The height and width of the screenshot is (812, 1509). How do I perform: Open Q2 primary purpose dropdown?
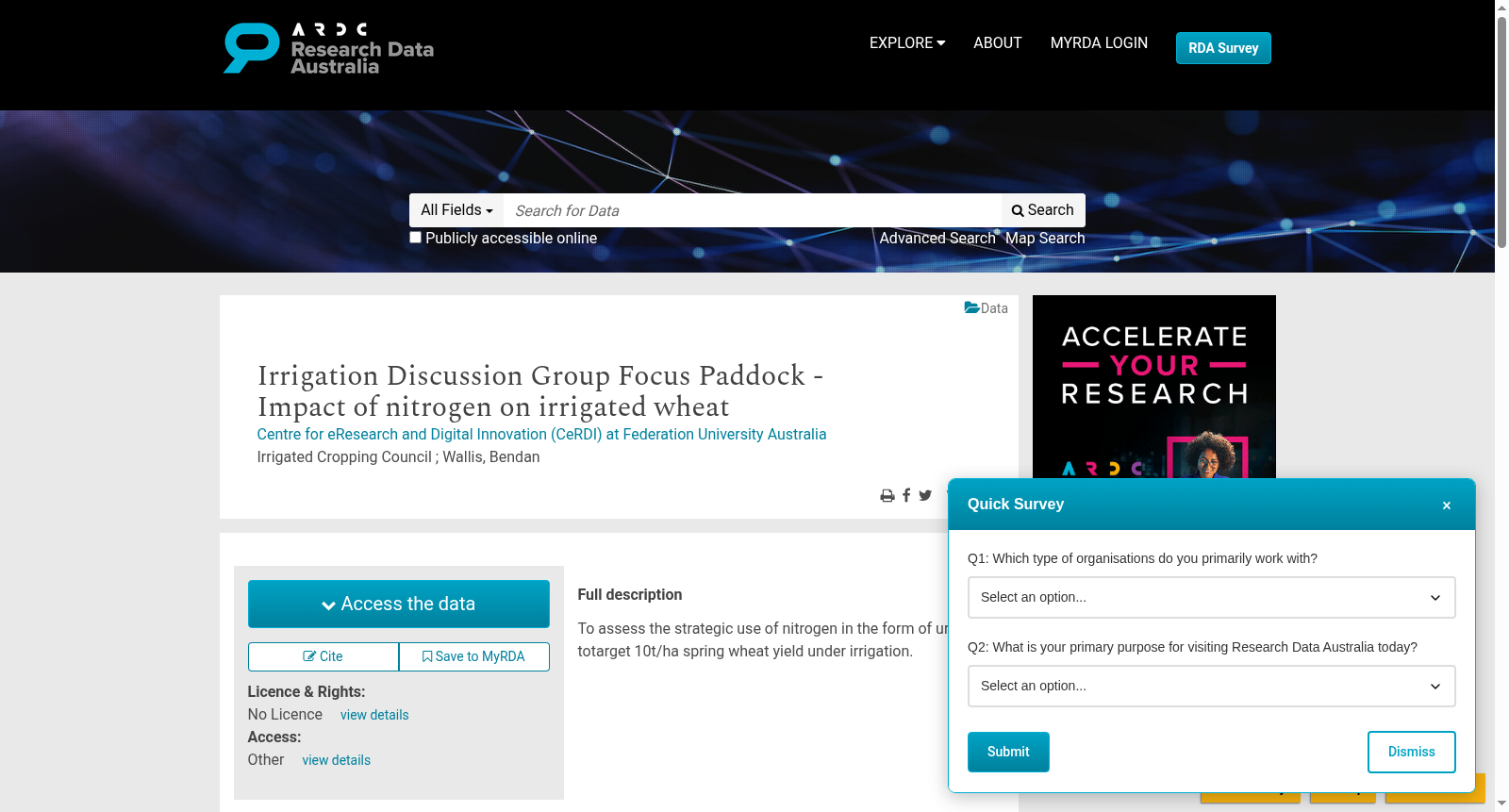point(1211,687)
